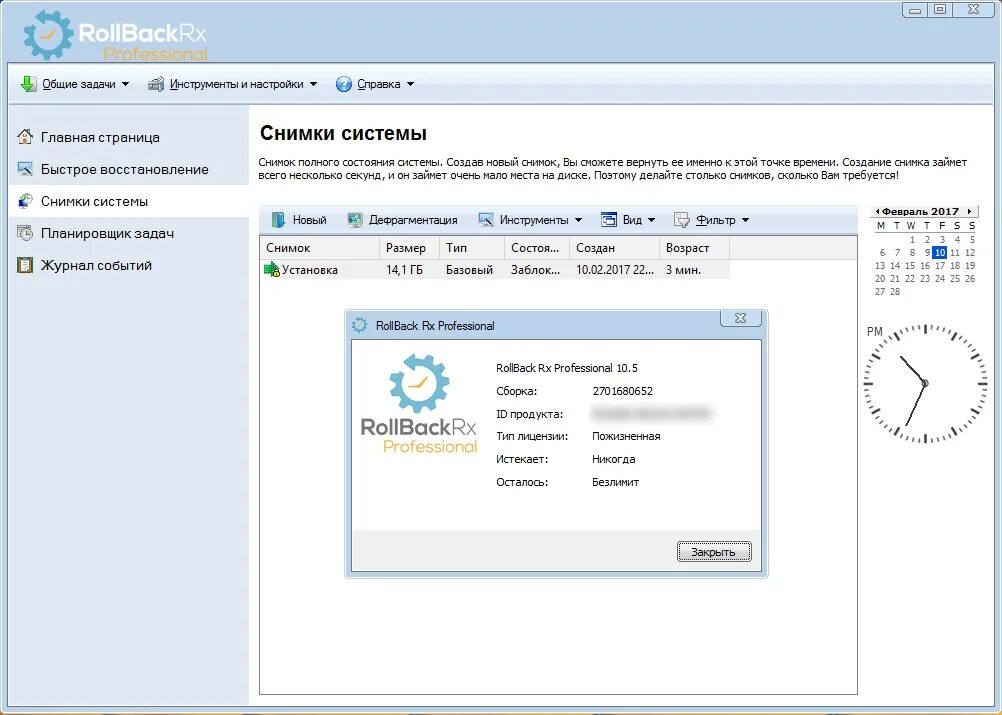This screenshot has width=1002, height=715.
Task: Click the Безлимит remaining value
Action: click(x=615, y=482)
